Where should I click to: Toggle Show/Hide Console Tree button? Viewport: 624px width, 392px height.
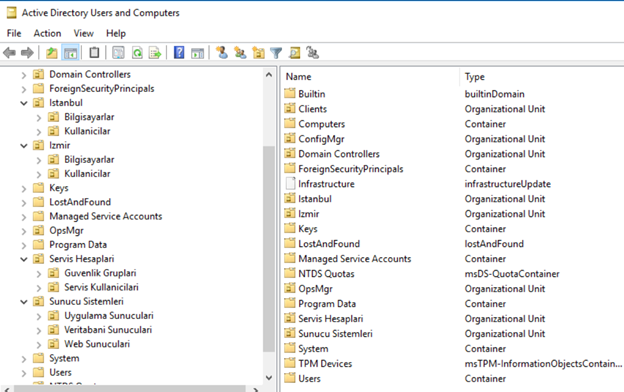point(70,53)
